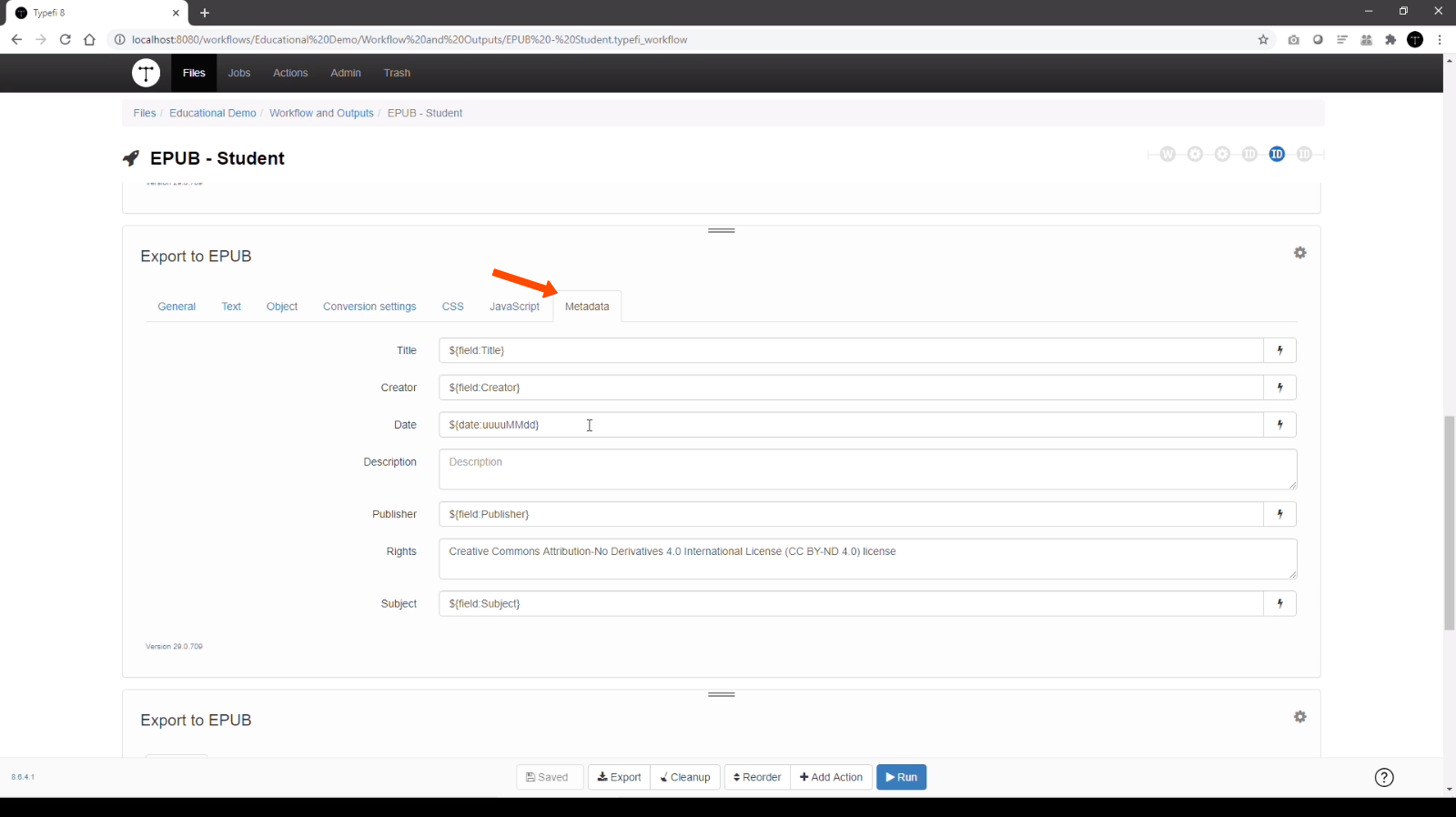Viewport: 1456px width, 817px height.
Task: Switch to the Object tab
Action: [282, 307]
